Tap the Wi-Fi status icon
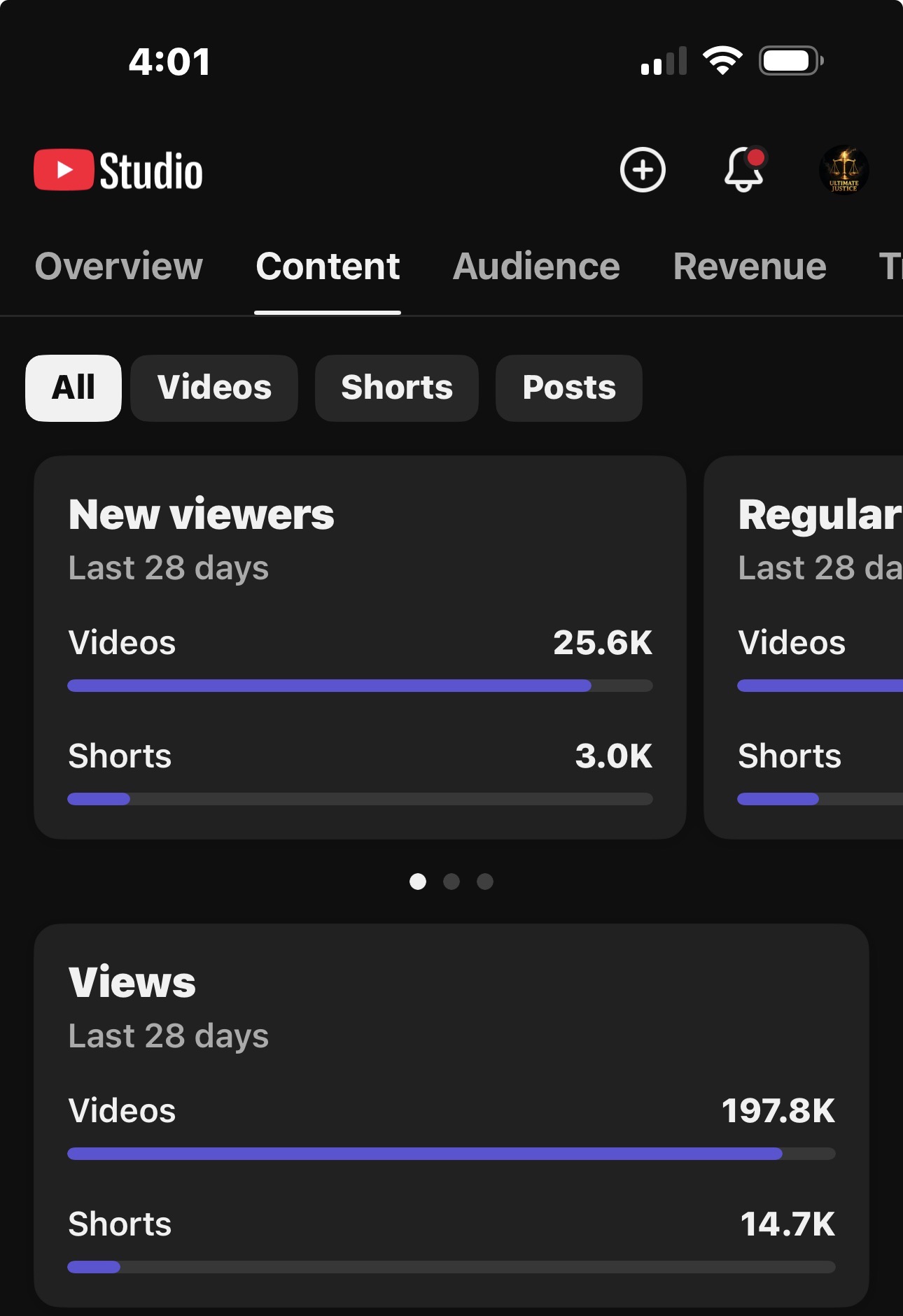Image resolution: width=903 pixels, height=1316 pixels. point(722,61)
